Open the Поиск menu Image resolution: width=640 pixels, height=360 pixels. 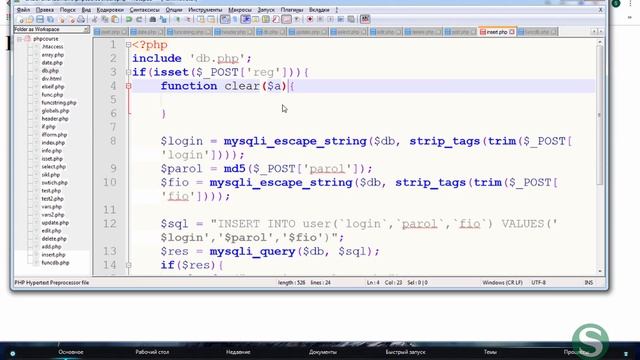click(67, 10)
